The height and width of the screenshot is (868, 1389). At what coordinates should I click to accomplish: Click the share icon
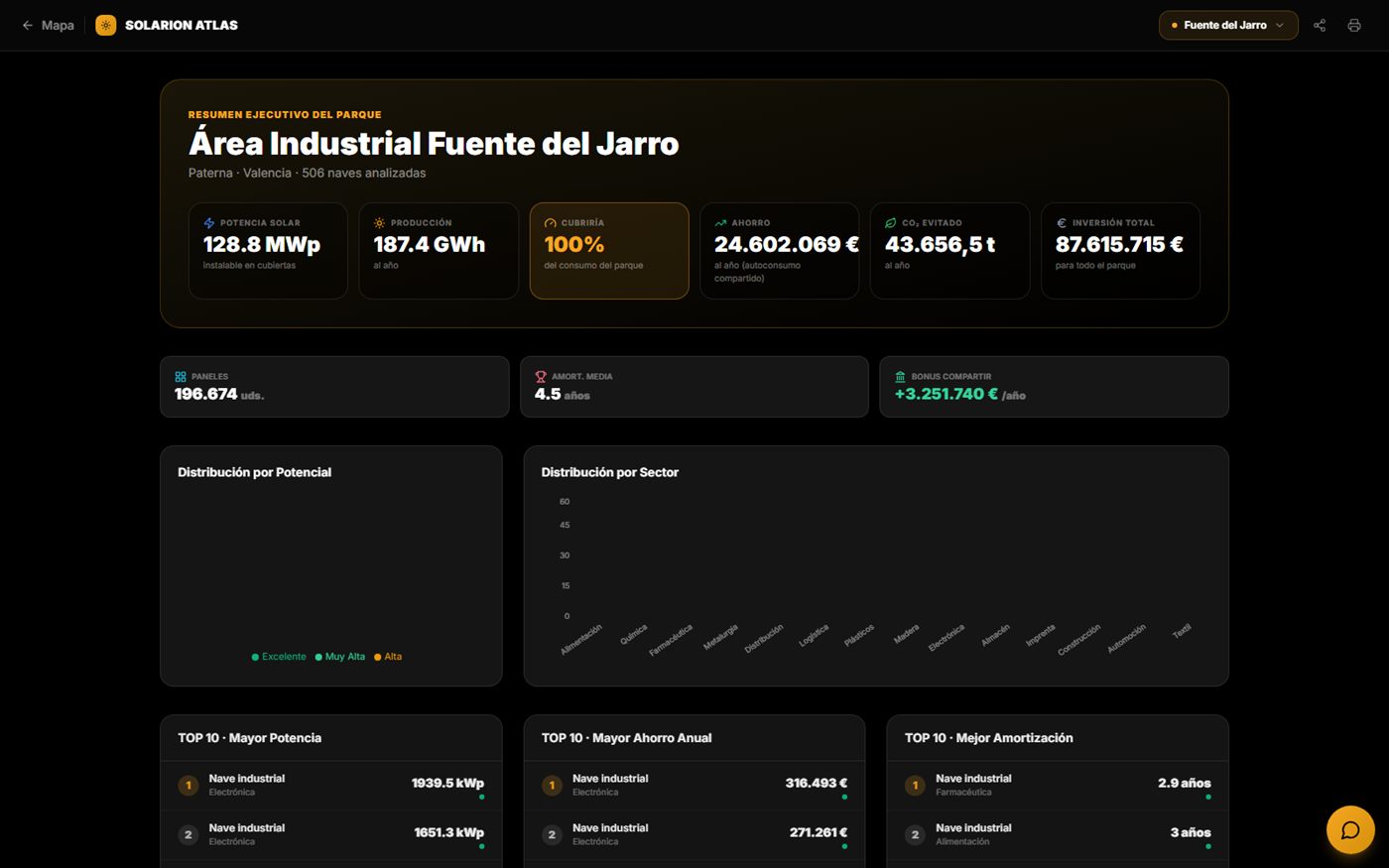pos(1320,25)
